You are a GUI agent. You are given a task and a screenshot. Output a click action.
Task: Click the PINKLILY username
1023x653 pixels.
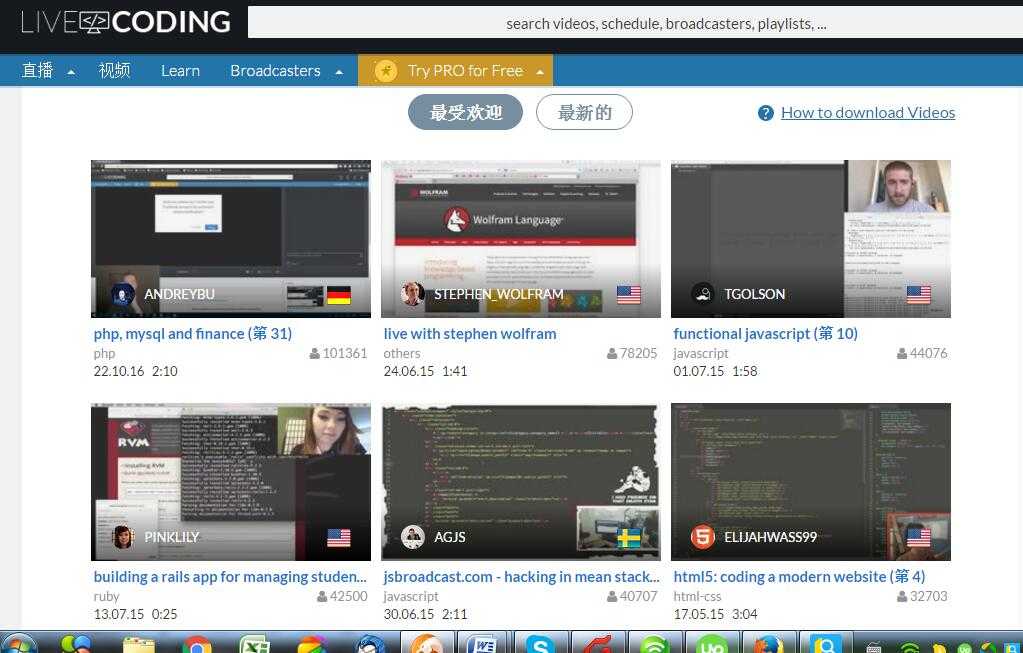tap(172, 538)
